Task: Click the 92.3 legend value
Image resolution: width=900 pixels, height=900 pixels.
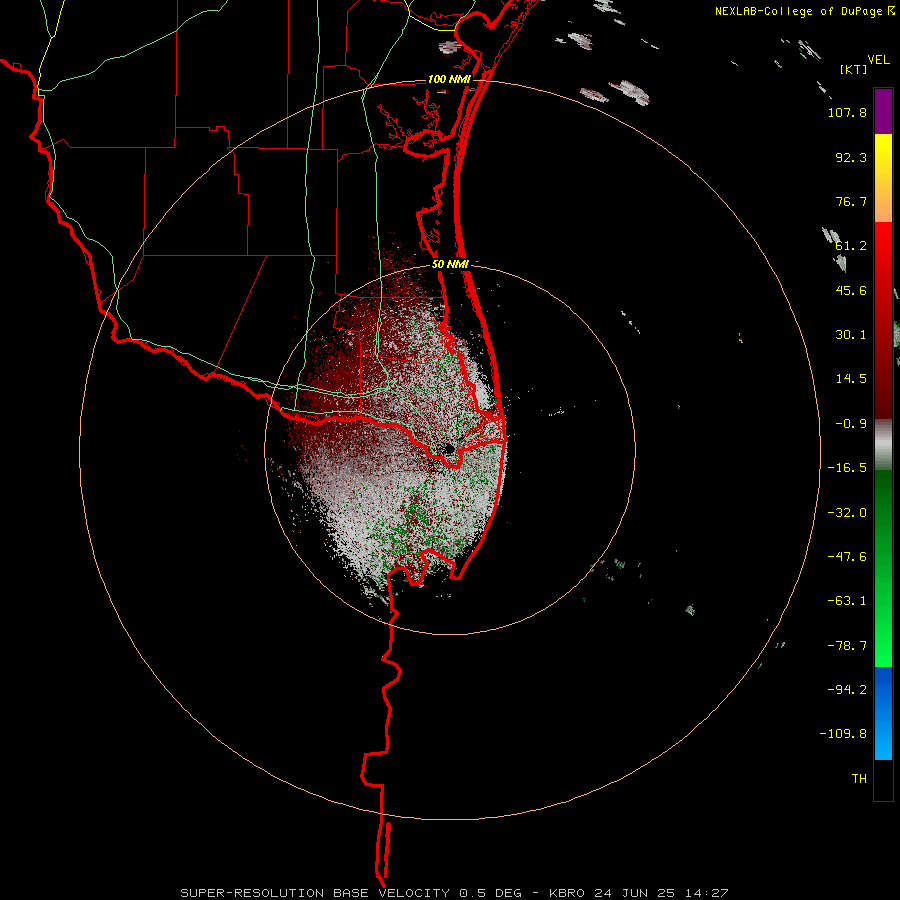Action: [851, 157]
